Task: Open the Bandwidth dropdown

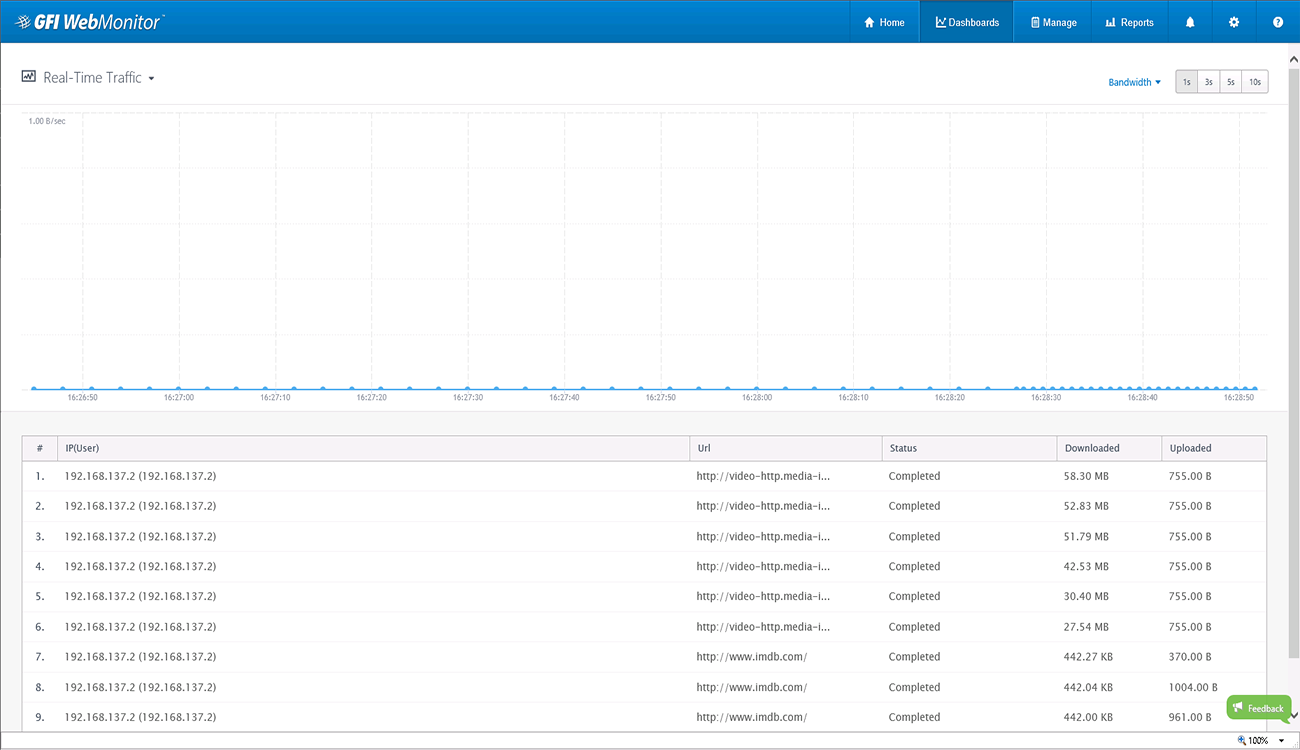Action: (1134, 82)
